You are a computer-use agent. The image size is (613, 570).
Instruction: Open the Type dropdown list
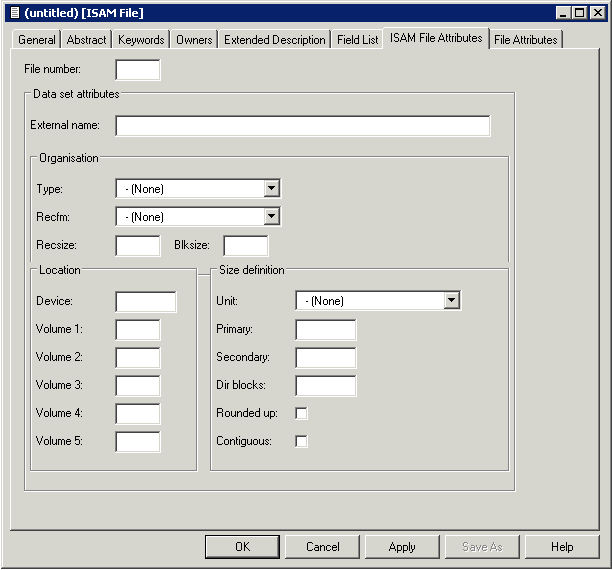271,189
